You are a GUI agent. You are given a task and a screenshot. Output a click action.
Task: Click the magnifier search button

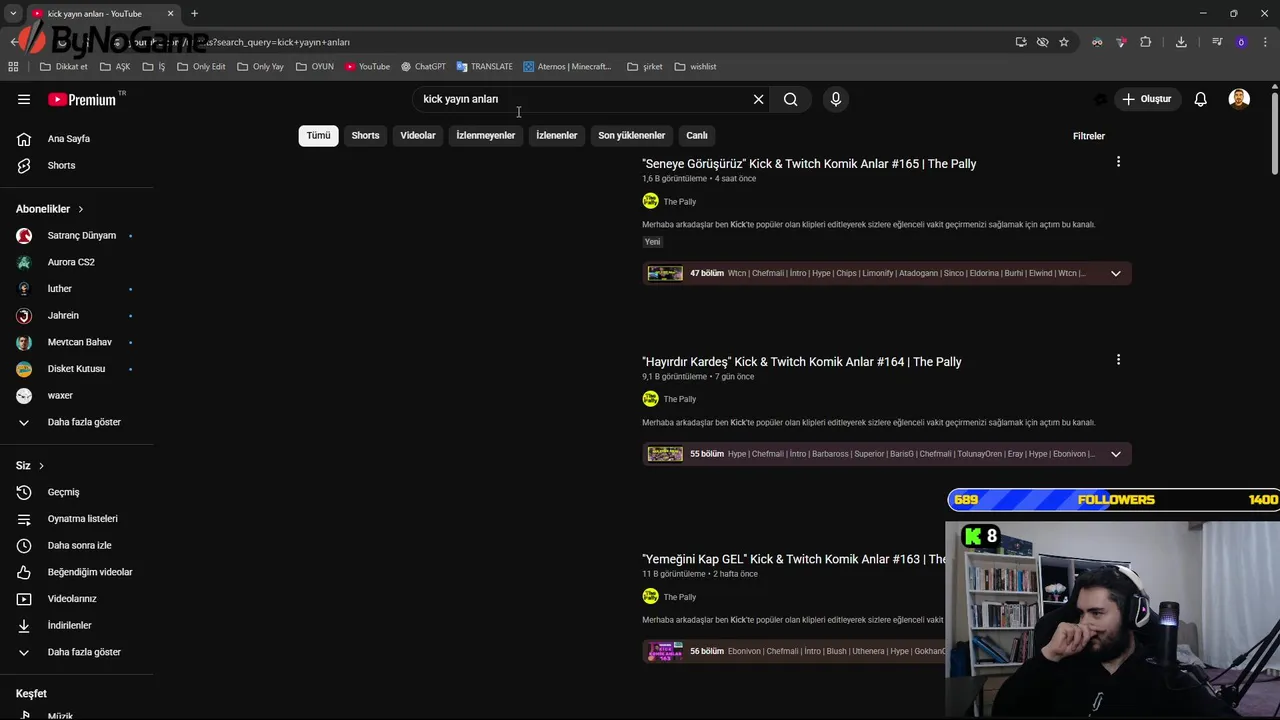(790, 99)
